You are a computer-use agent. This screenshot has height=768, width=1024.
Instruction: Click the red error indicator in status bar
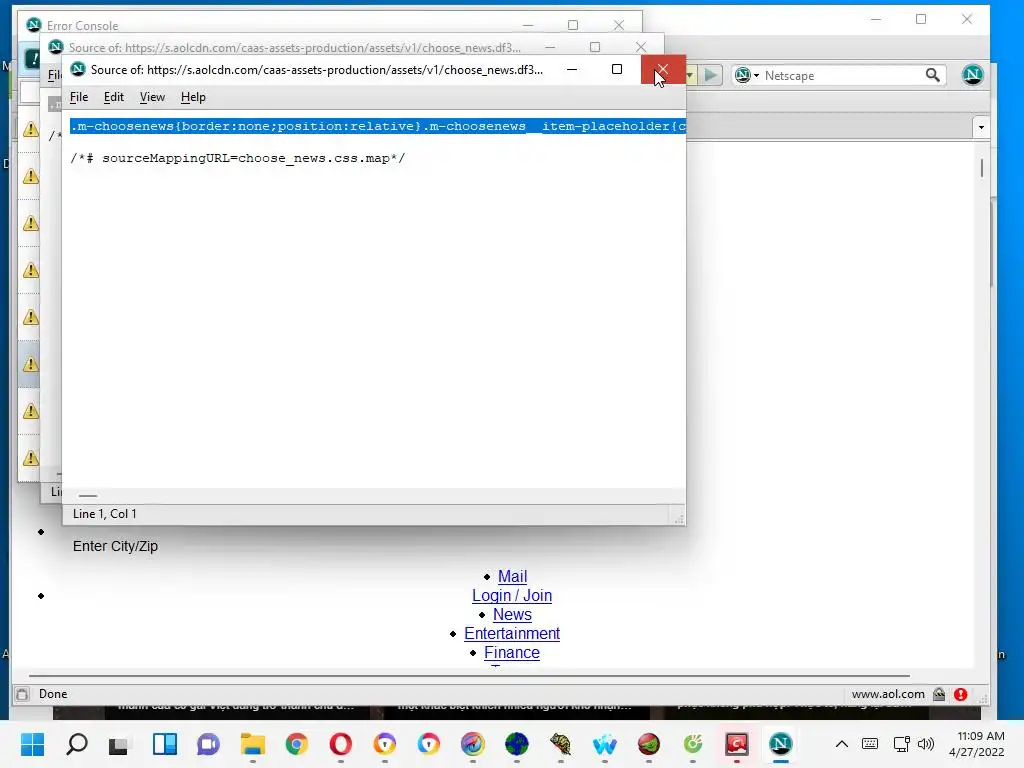pos(960,694)
